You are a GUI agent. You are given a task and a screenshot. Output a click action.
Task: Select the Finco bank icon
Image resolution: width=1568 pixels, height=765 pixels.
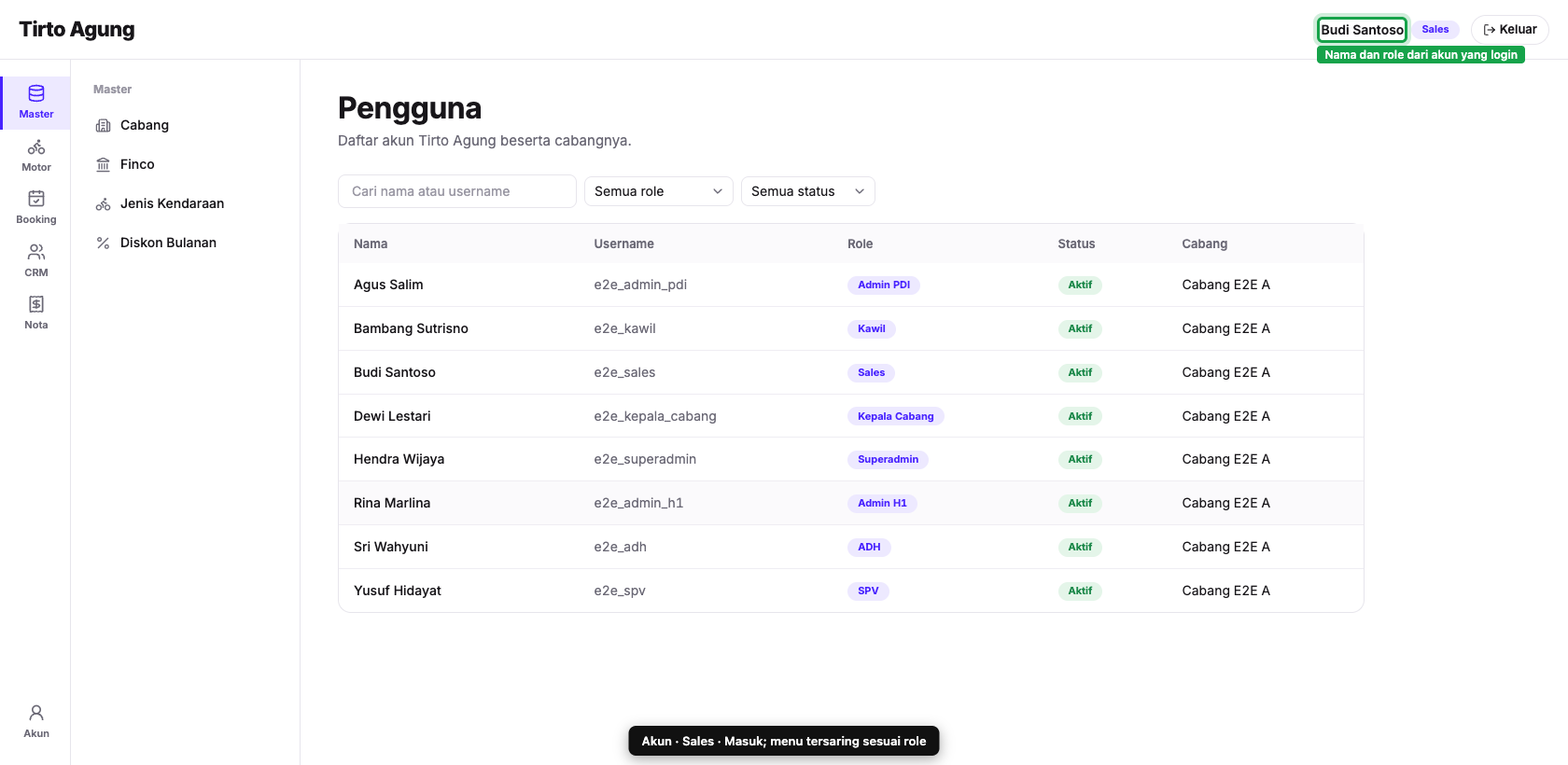(104, 164)
